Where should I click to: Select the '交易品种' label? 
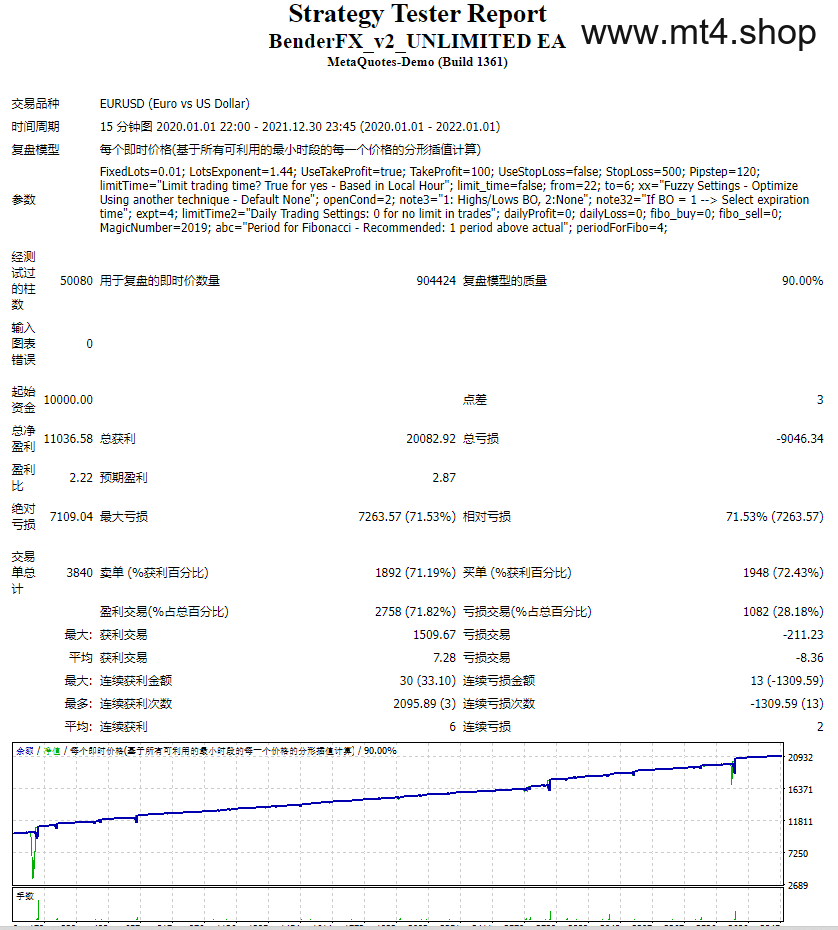pos(36,104)
